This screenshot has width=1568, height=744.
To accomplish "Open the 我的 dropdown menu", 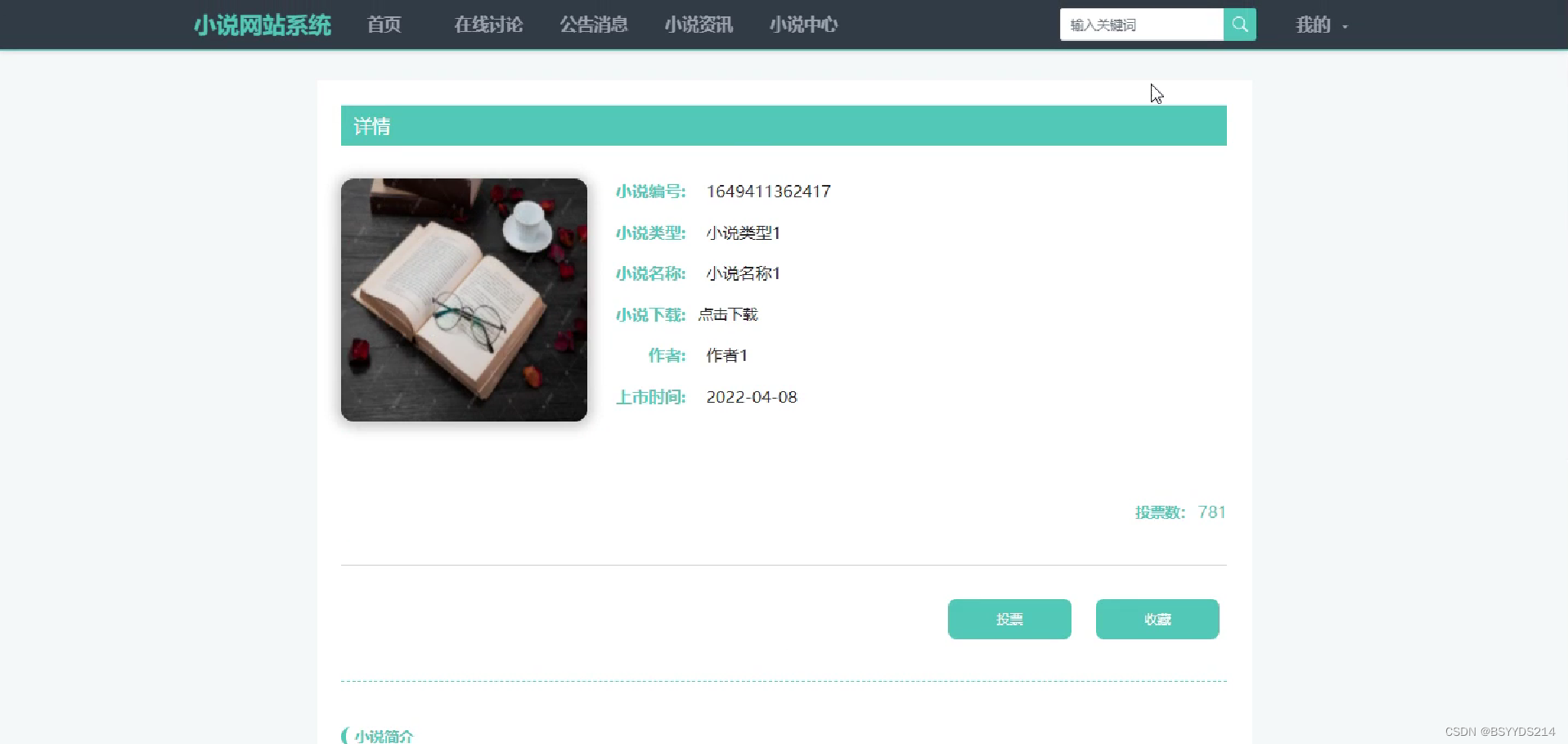I will [x=1321, y=25].
